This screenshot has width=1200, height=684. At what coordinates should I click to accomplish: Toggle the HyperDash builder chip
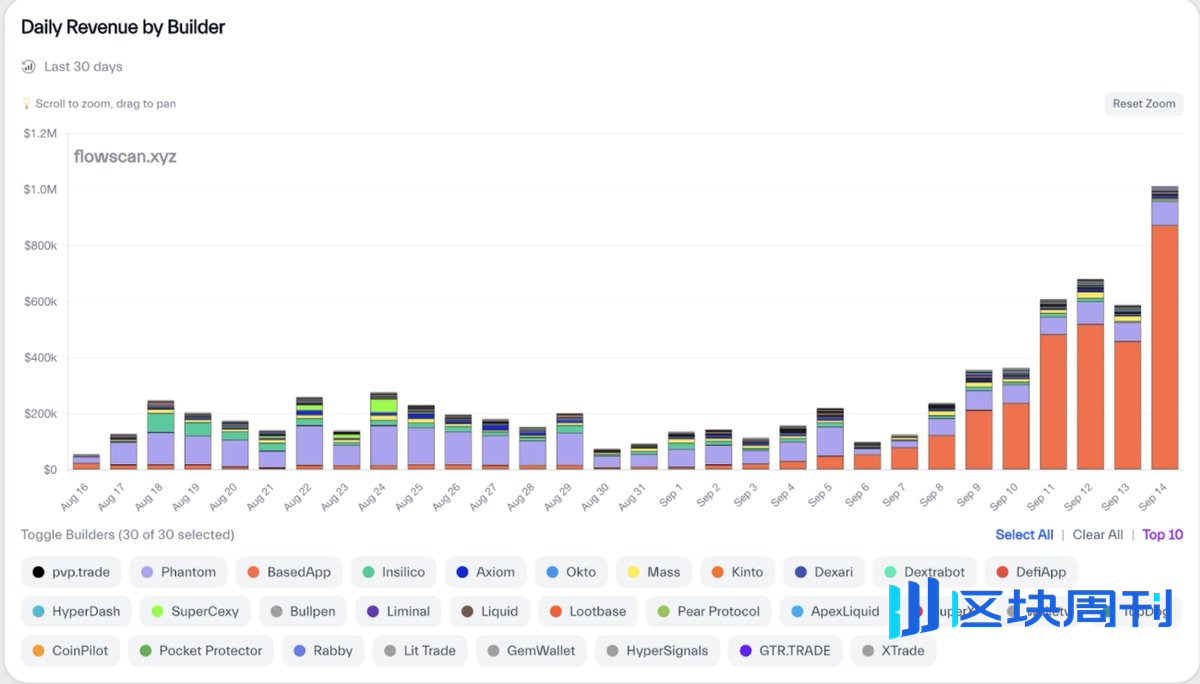click(76, 611)
